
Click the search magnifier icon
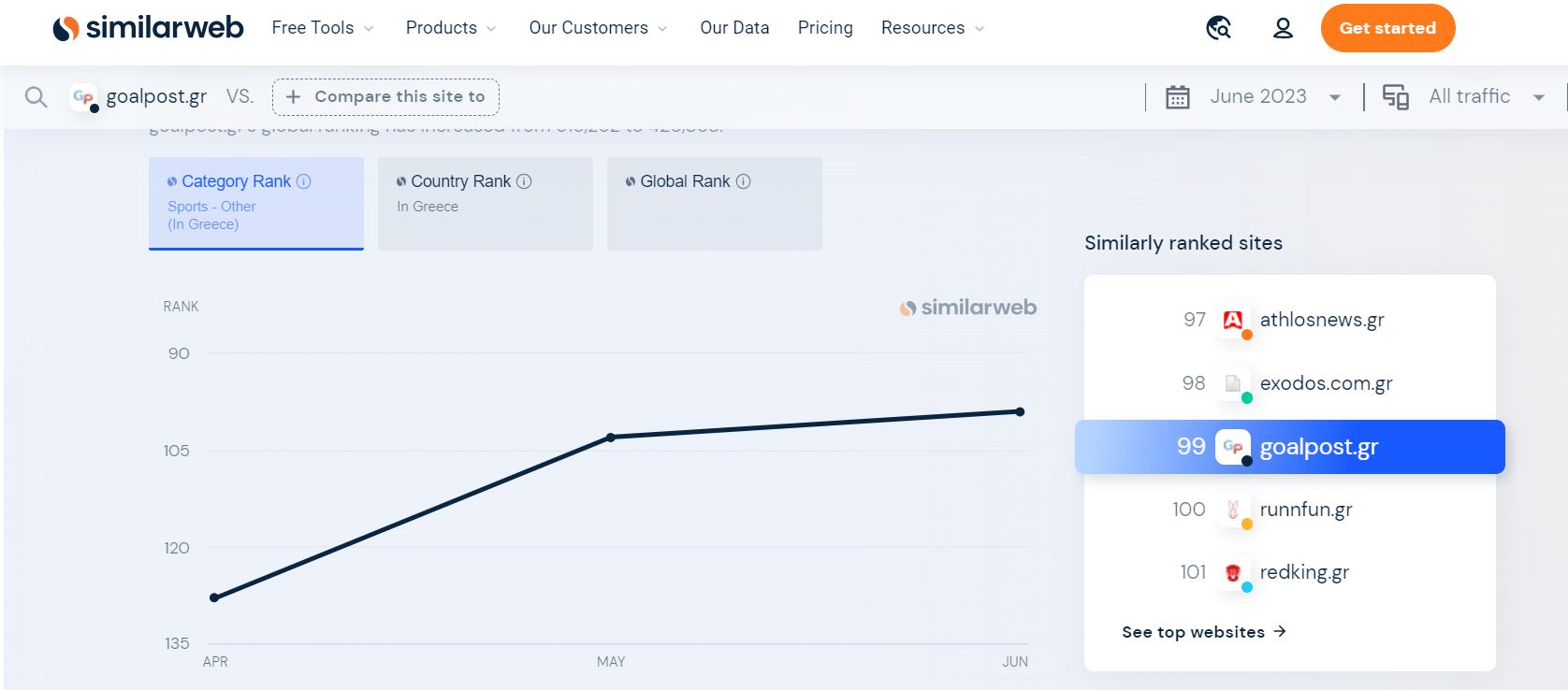coord(36,96)
